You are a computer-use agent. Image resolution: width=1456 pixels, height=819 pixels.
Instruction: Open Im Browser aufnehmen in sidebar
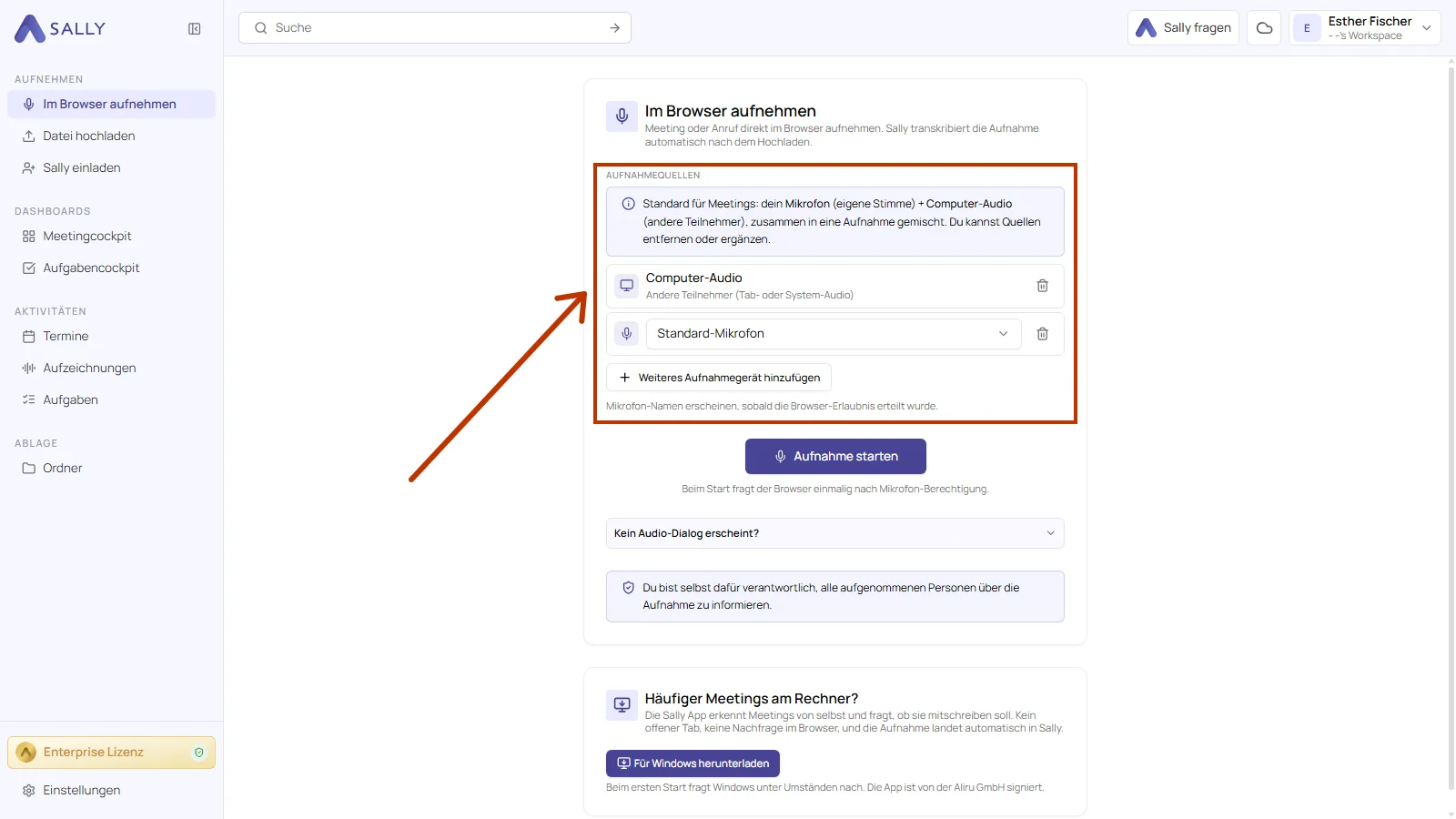tap(111, 104)
